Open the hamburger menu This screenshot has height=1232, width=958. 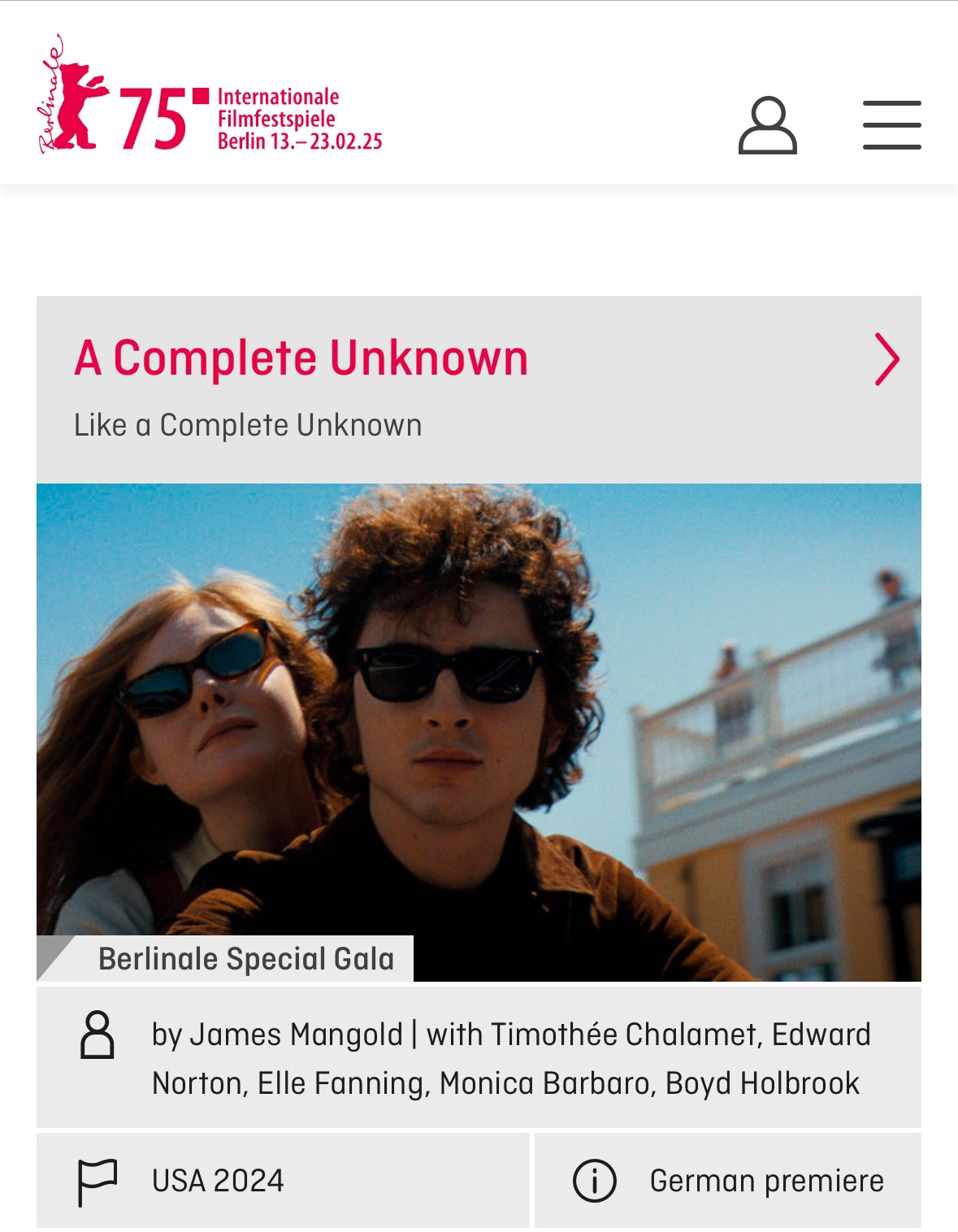[891, 125]
